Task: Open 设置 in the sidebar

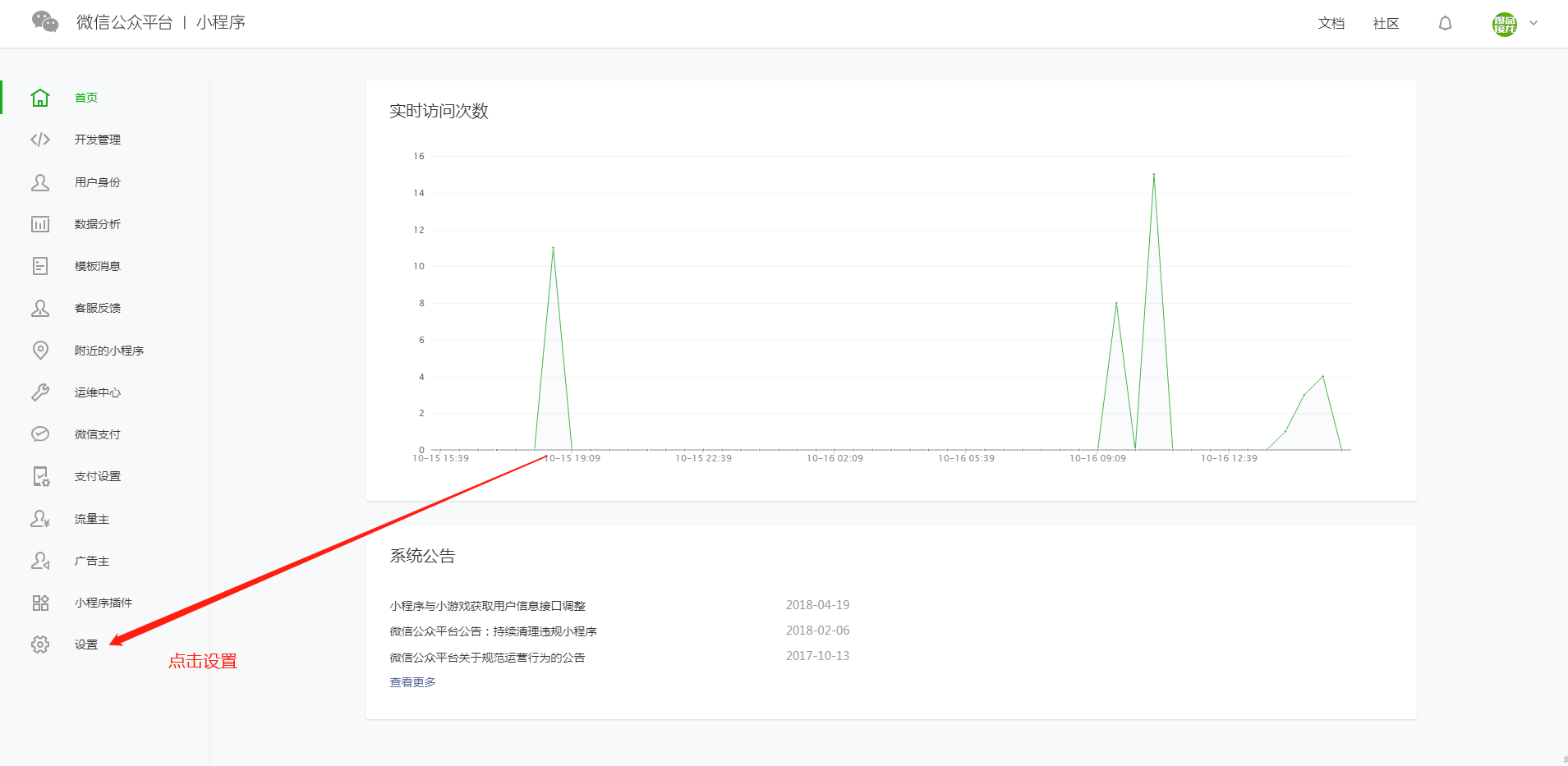Action: (86, 644)
